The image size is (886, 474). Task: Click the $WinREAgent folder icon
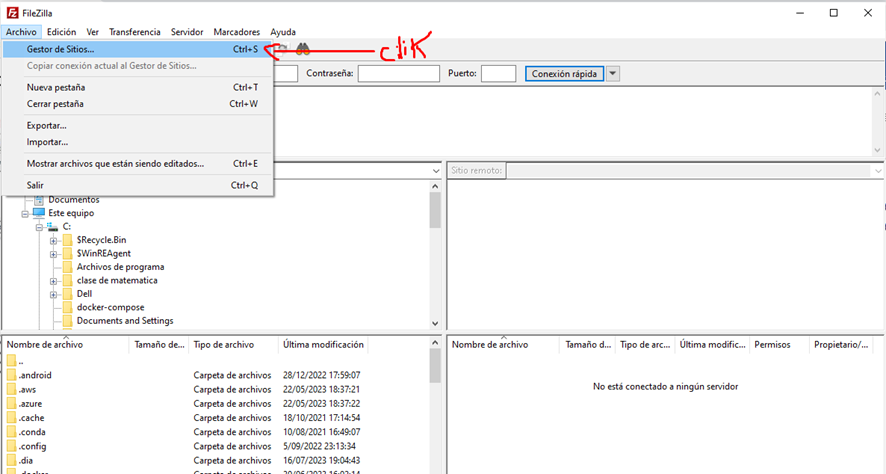pos(67,254)
